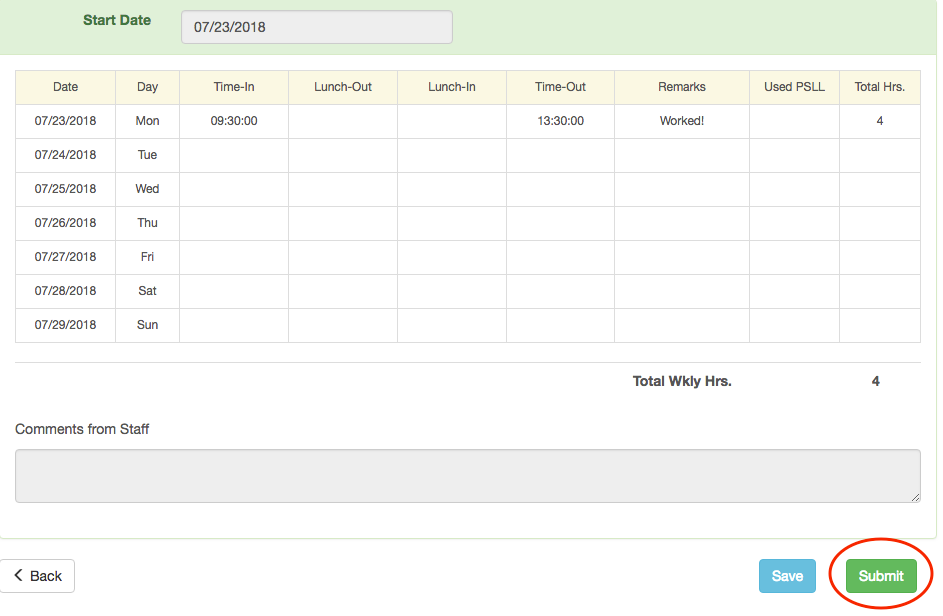This screenshot has width=943, height=616.
Task: Select Wednesday's Time-Out cell
Action: [560, 189]
